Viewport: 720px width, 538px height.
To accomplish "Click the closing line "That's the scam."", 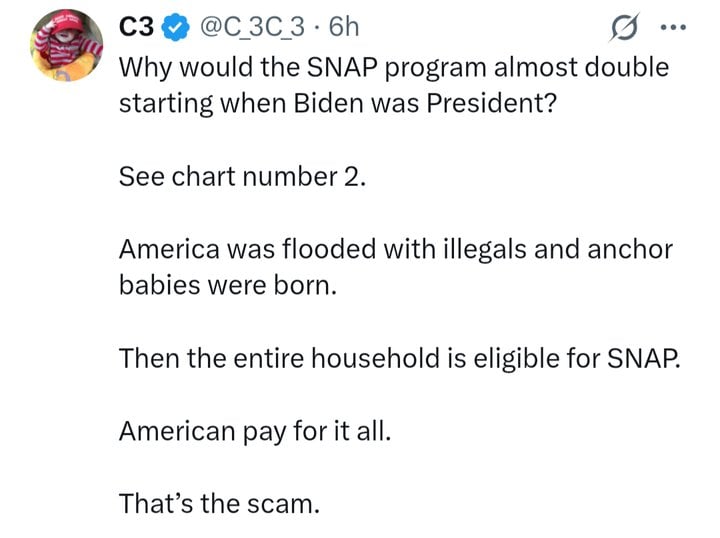I will click(219, 502).
